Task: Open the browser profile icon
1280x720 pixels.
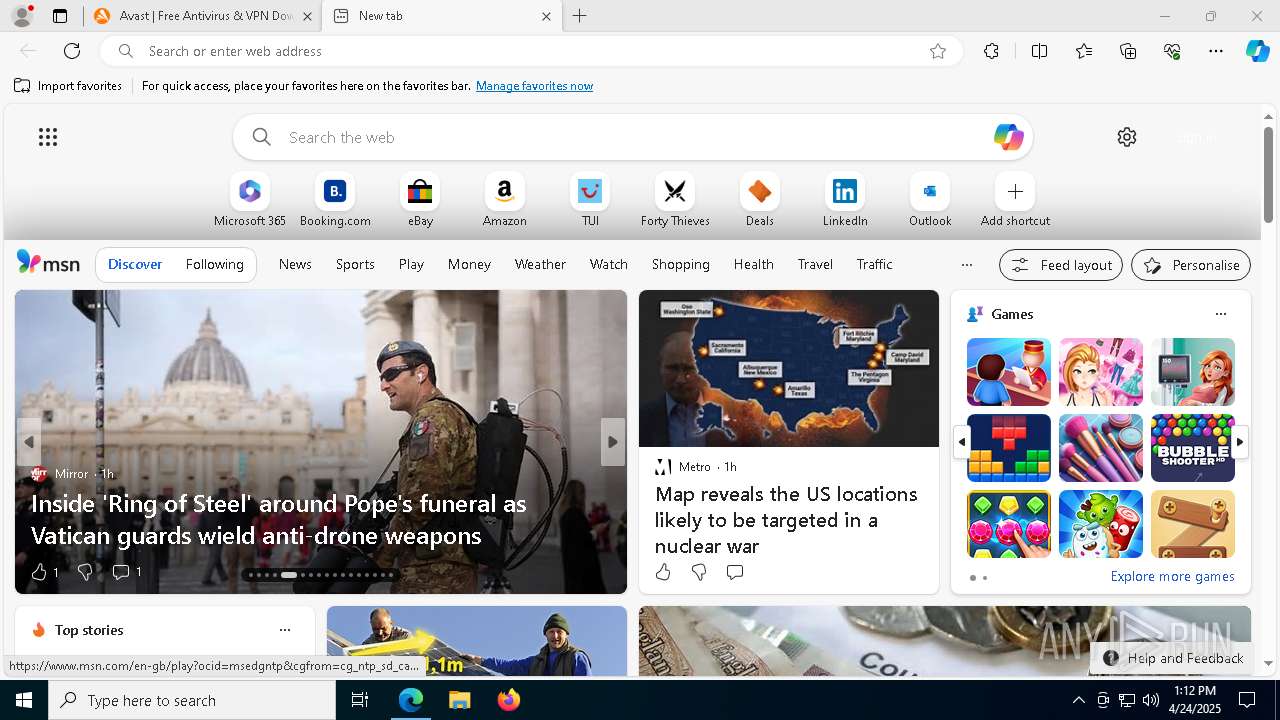Action: [x=21, y=16]
